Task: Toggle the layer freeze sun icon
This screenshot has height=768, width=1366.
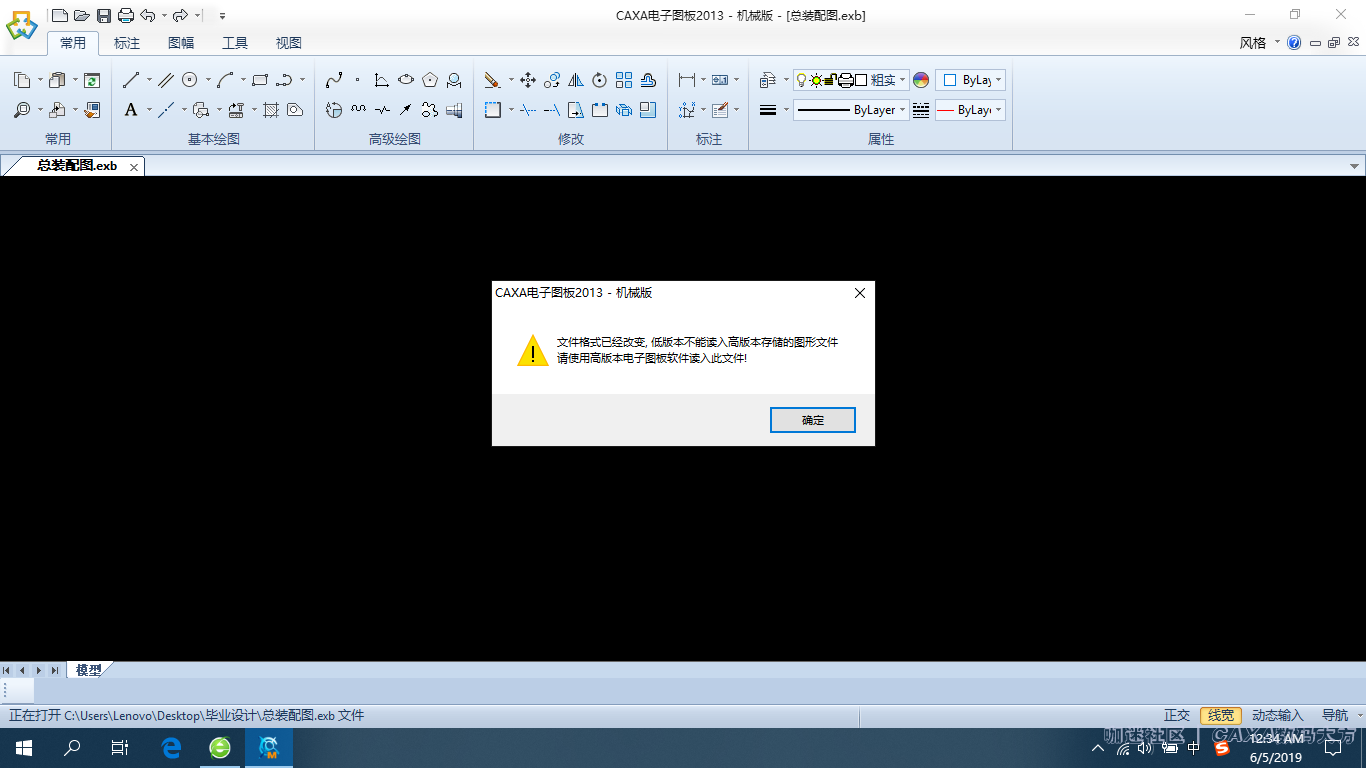Action: (x=816, y=80)
